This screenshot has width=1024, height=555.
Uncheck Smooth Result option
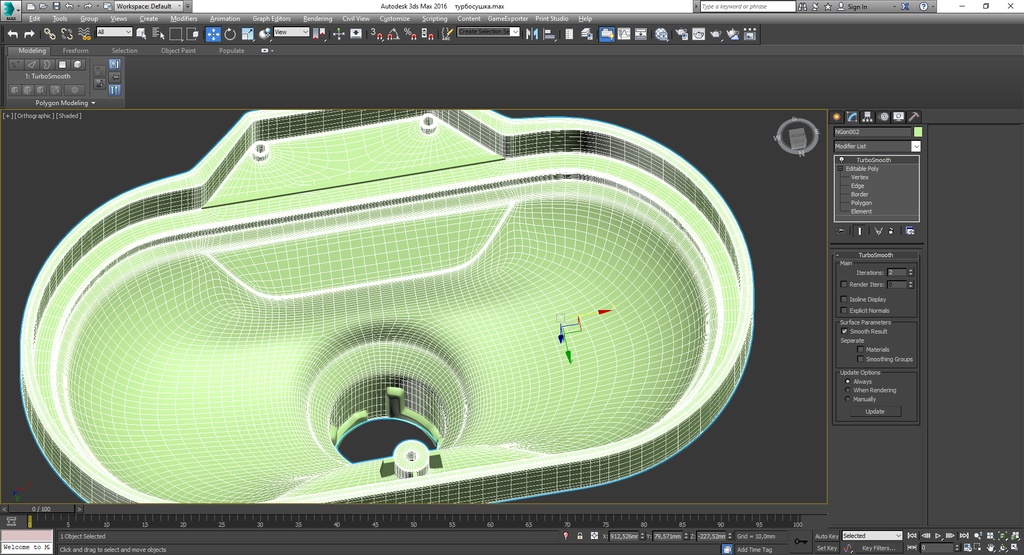click(844, 331)
